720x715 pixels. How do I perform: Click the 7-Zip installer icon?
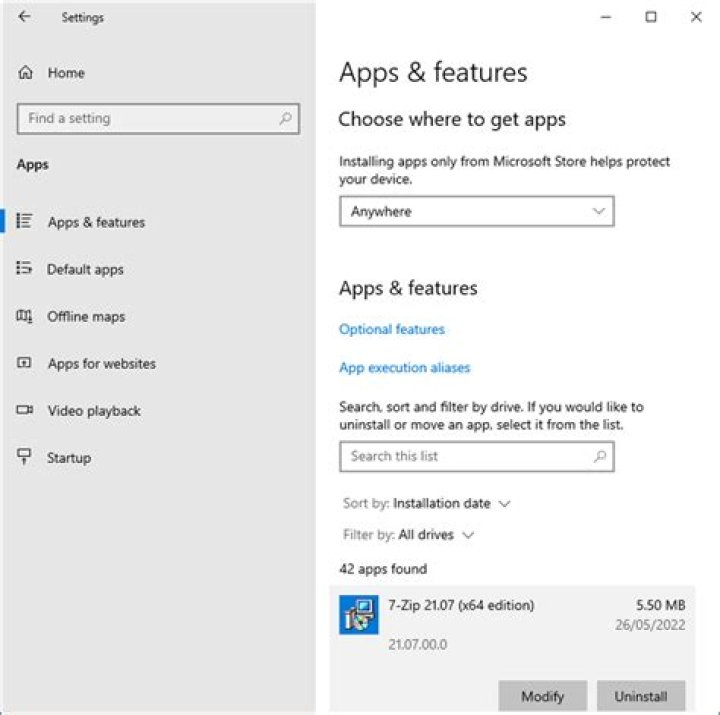(359, 614)
